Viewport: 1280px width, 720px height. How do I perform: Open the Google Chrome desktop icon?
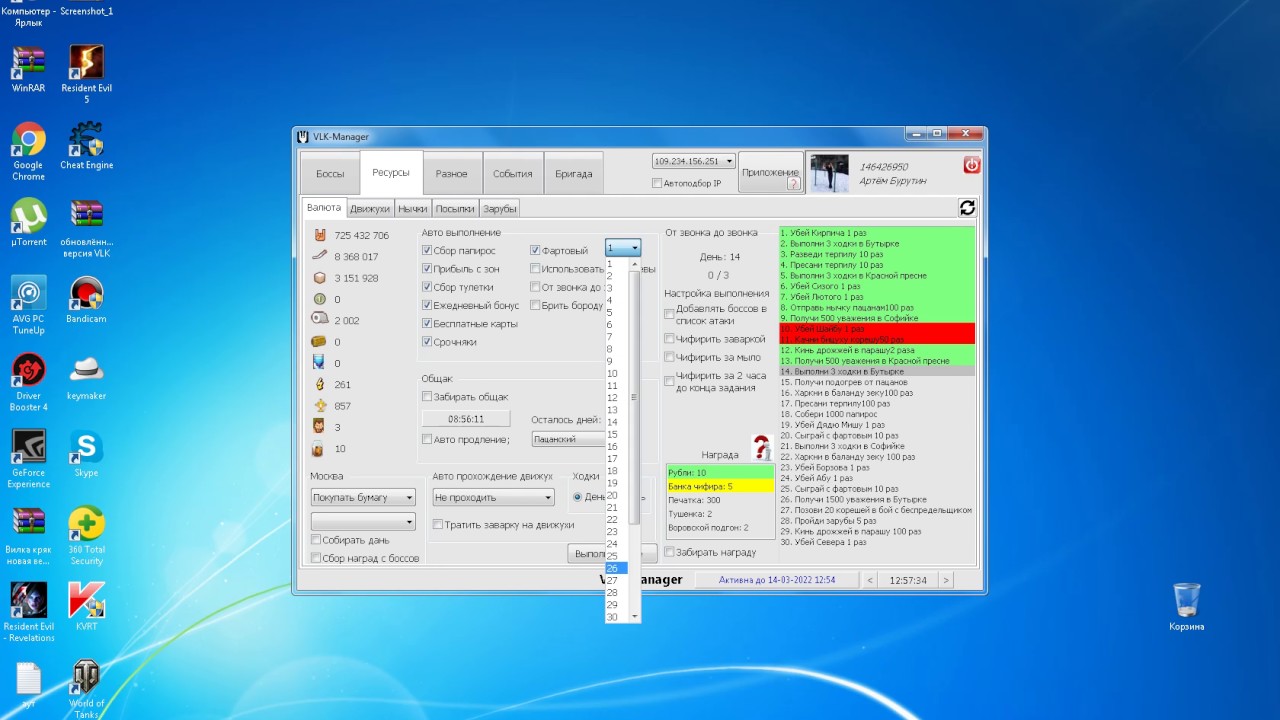click(x=28, y=151)
